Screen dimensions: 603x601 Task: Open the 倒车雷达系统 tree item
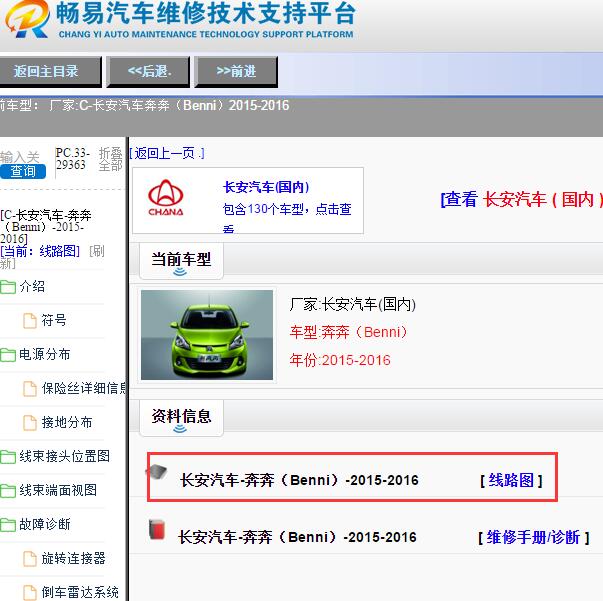(80, 592)
